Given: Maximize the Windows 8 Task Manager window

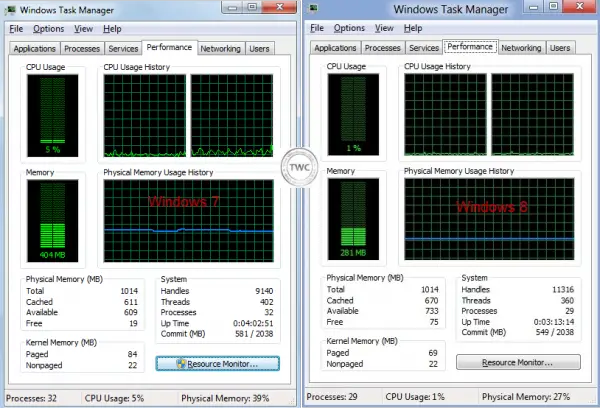Looking at the screenshot, I should click(x=553, y=7).
